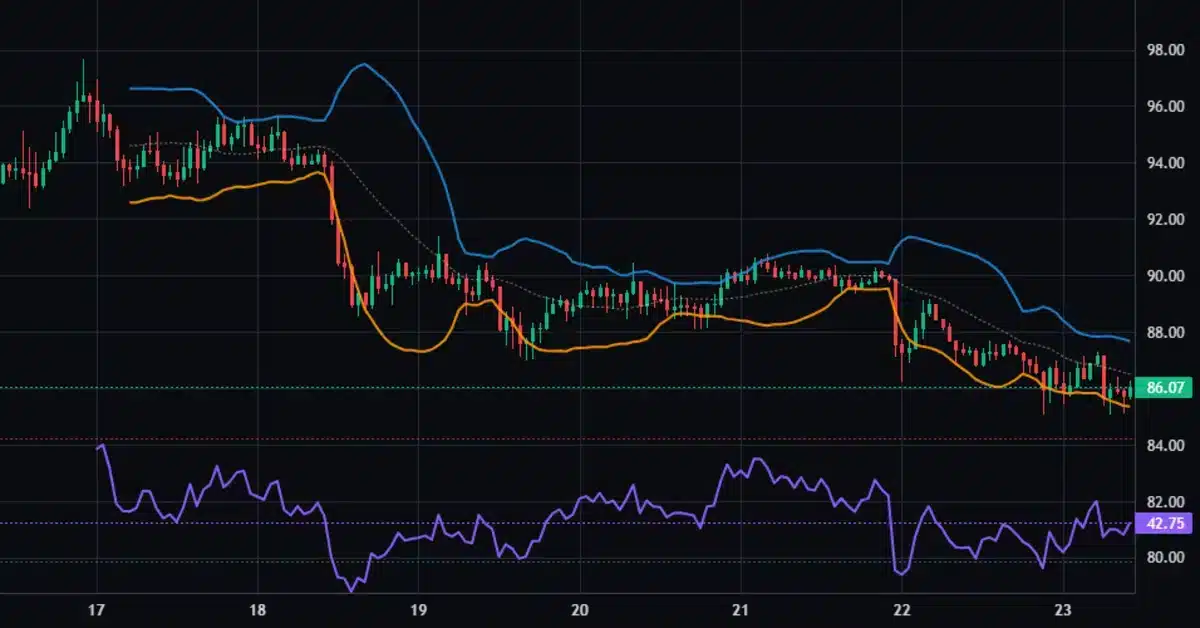Screen dimensions: 1200x628
Task: Click the peak of the blue upper band
Action: coord(363,64)
